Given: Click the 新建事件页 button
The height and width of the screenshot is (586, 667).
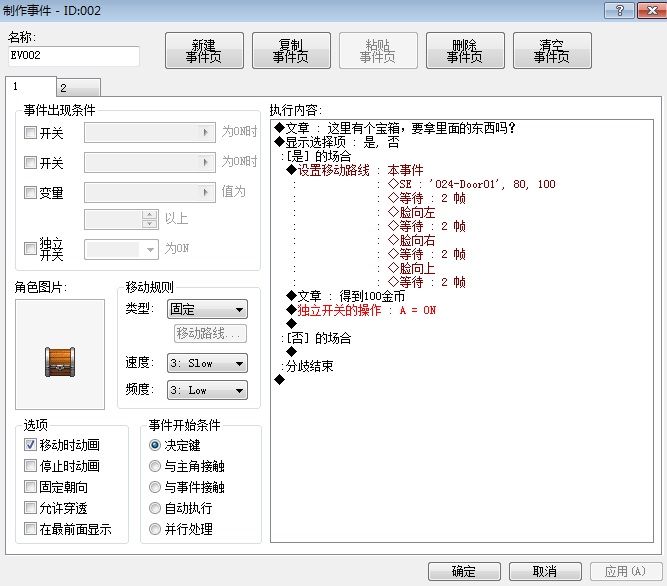Looking at the screenshot, I should pyautogui.click(x=204, y=51).
